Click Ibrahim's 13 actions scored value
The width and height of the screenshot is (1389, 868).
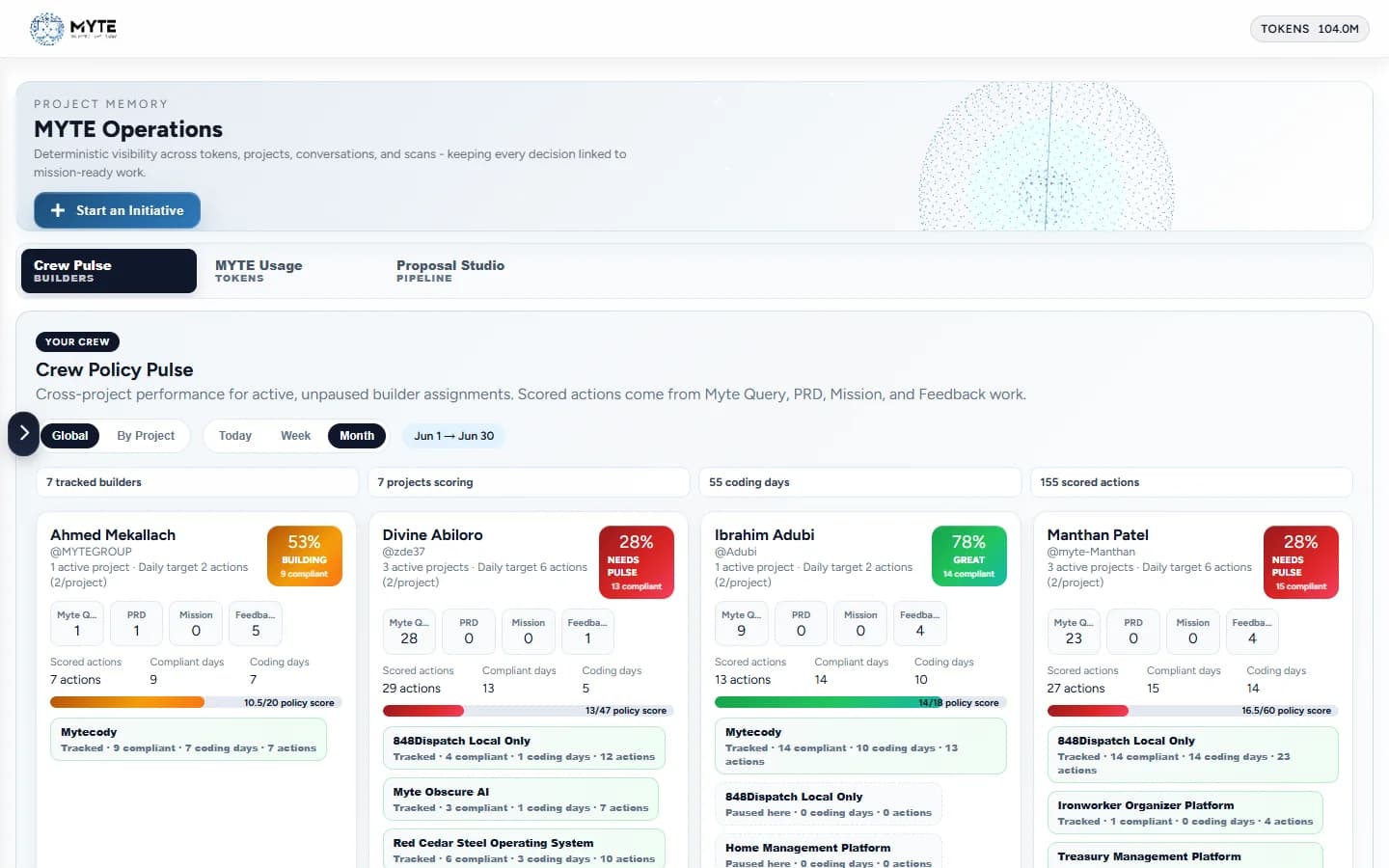(x=743, y=680)
